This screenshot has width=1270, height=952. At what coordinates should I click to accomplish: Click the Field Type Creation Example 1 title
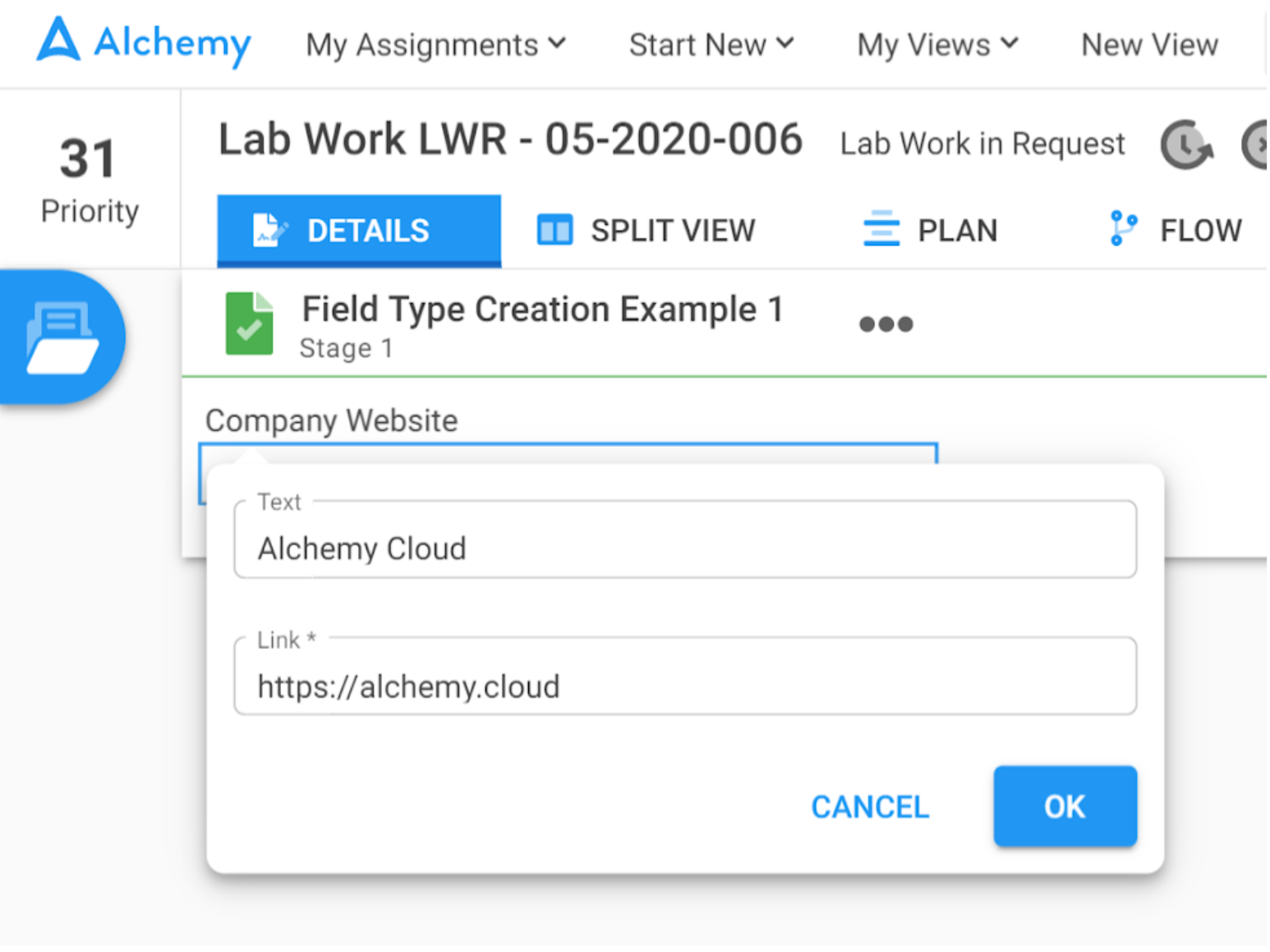pyautogui.click(x=542, y=310)
